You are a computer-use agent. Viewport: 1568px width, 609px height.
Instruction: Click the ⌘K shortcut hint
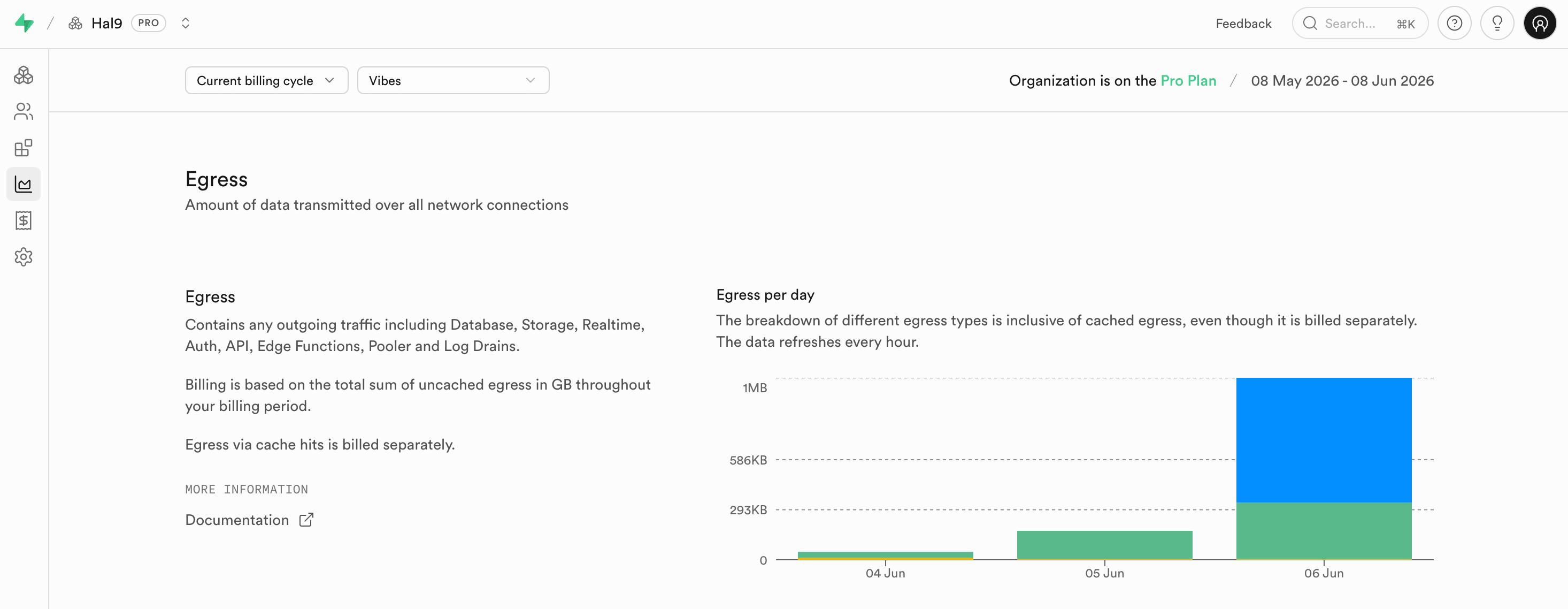click(x=1405, y=24)
